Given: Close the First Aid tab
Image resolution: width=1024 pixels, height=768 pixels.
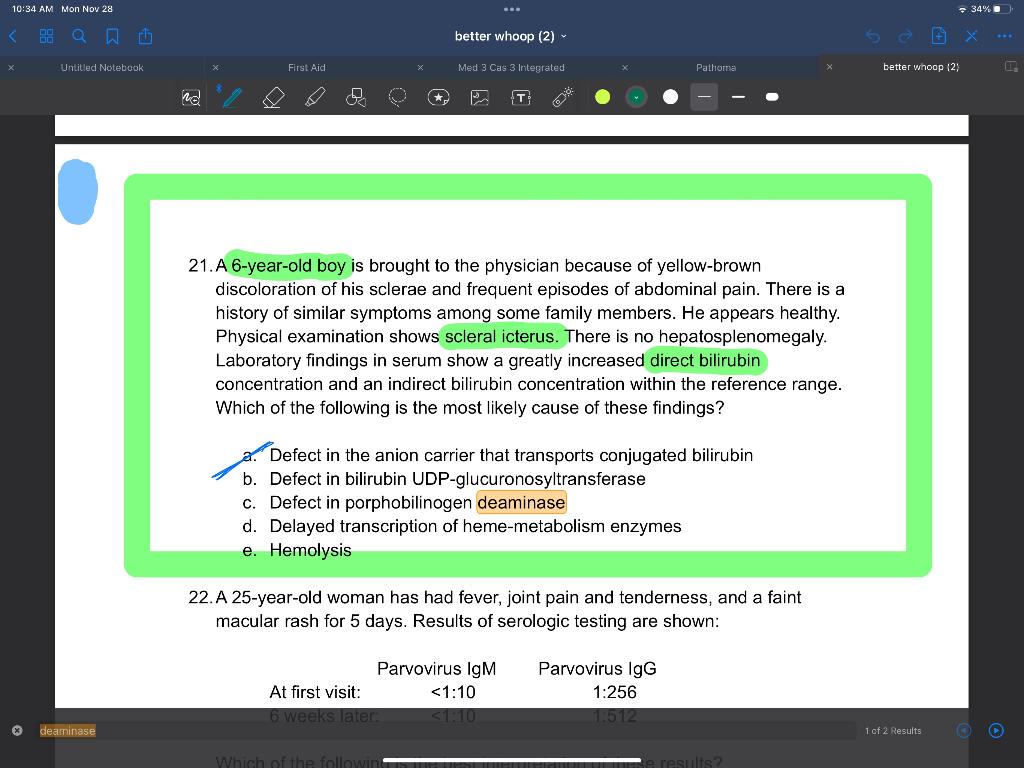Looking at the screenshot, I should (x=216, y=67).
